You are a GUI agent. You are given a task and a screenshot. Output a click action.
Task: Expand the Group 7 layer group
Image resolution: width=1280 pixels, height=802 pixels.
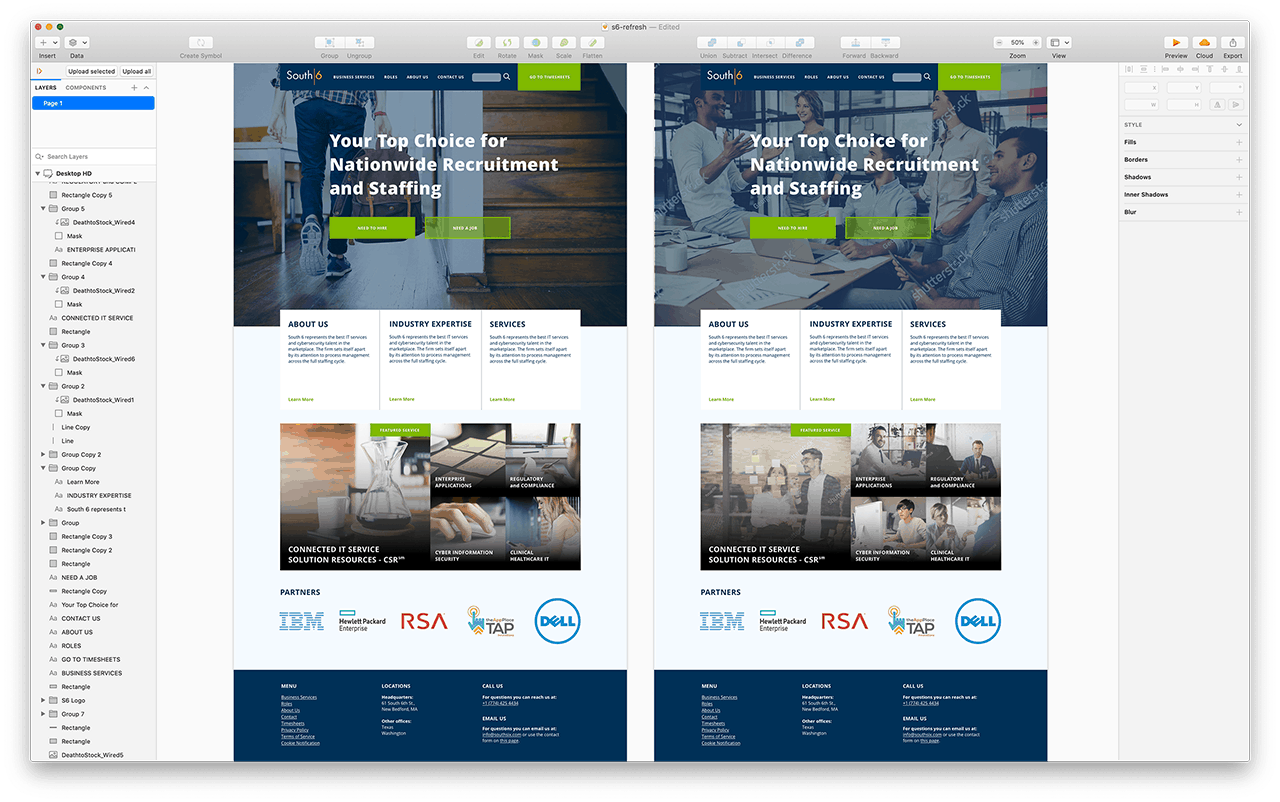tap(43, 714)
